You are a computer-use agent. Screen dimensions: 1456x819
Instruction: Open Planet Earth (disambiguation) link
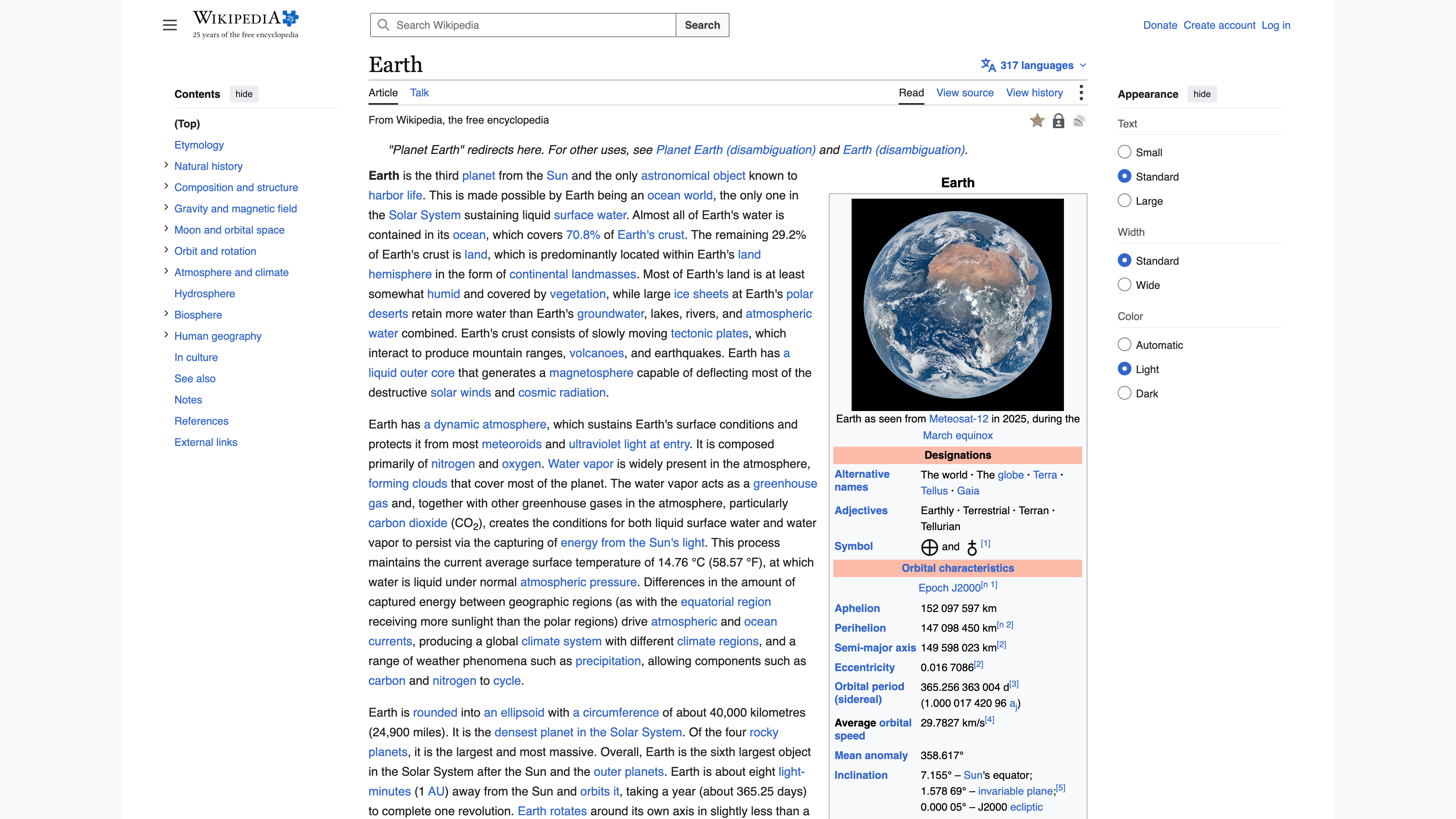[x=736, y=150]
